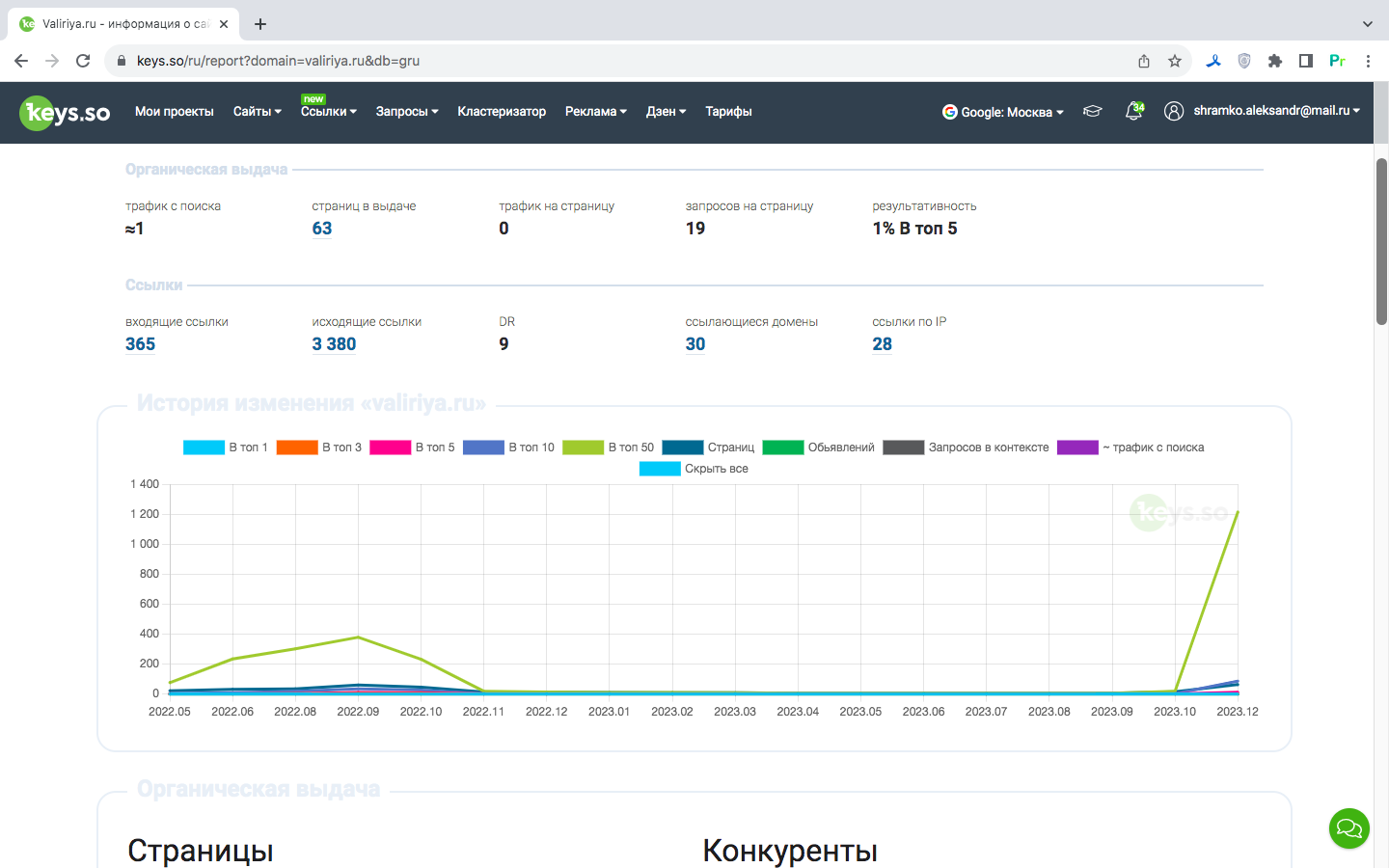Open the 28 links by IP value
The width and height of the screenshot is (1389, 868).
coord(883,344)
